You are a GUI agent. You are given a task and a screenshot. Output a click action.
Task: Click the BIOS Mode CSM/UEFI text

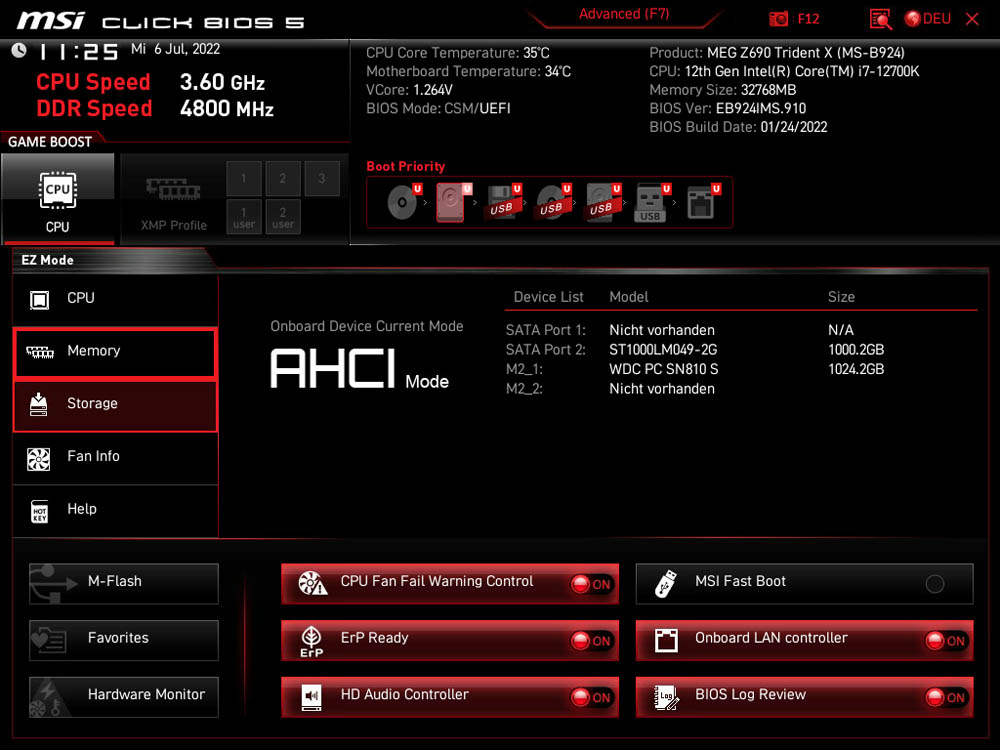pyautogui.click(x=438, y=108)
